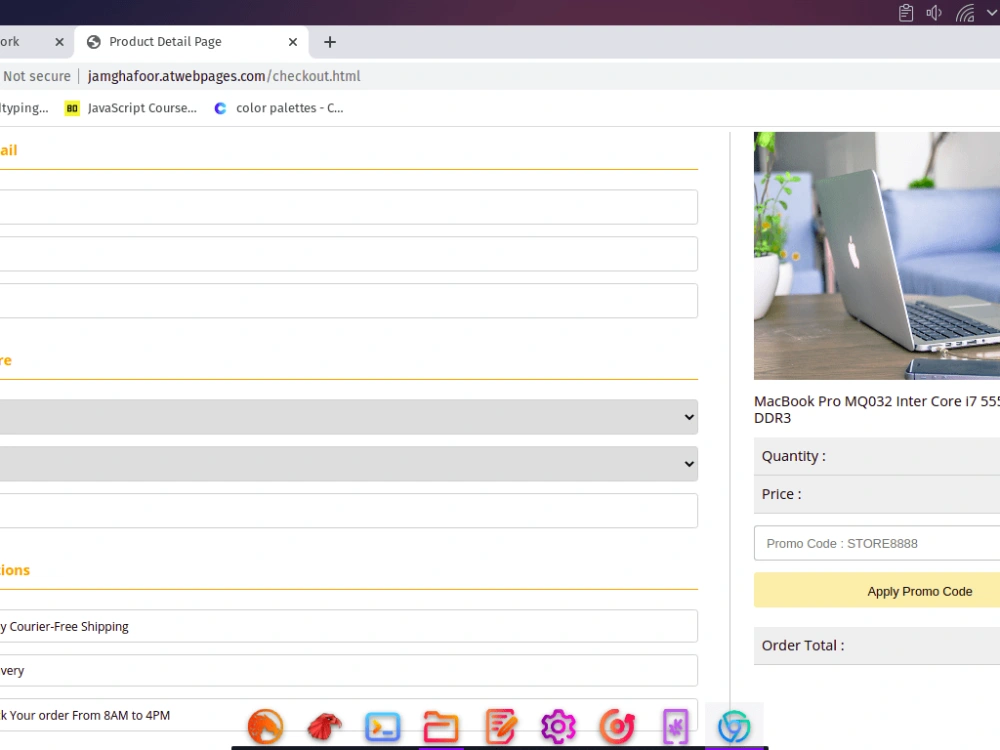The width and height of the screenshot is (1000, 750).
Task: Close the Product Detail Page tab
Action: pyautogui.click(x=293, y=42)
